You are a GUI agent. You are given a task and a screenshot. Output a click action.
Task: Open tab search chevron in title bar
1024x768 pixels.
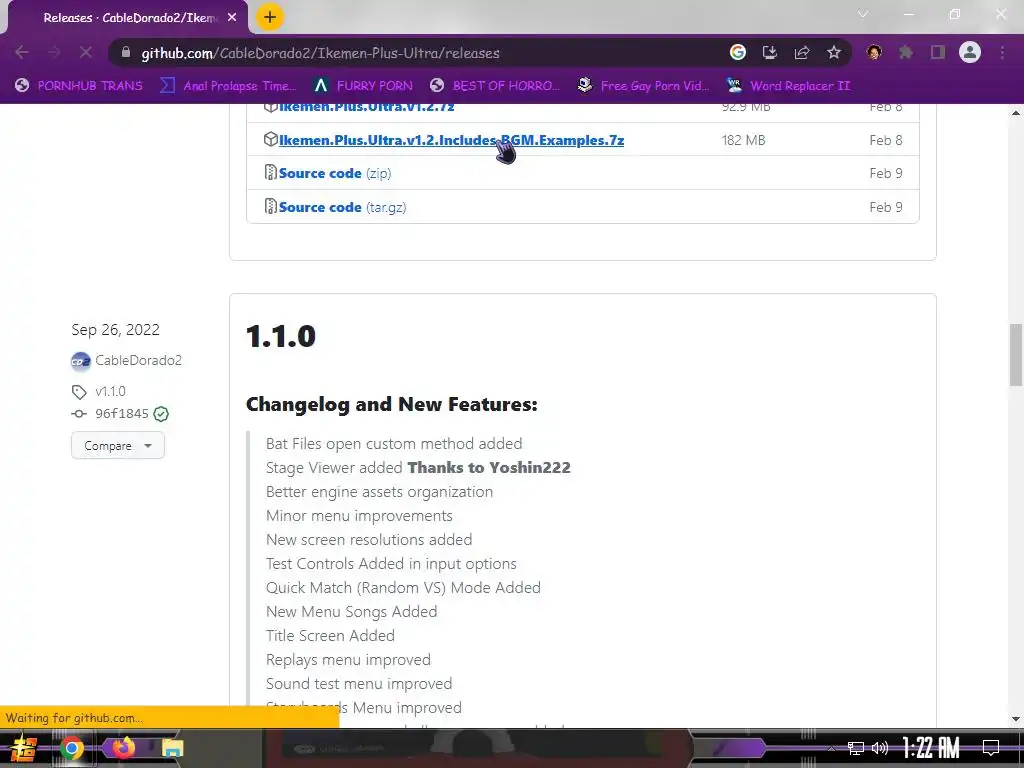[863, 14]
